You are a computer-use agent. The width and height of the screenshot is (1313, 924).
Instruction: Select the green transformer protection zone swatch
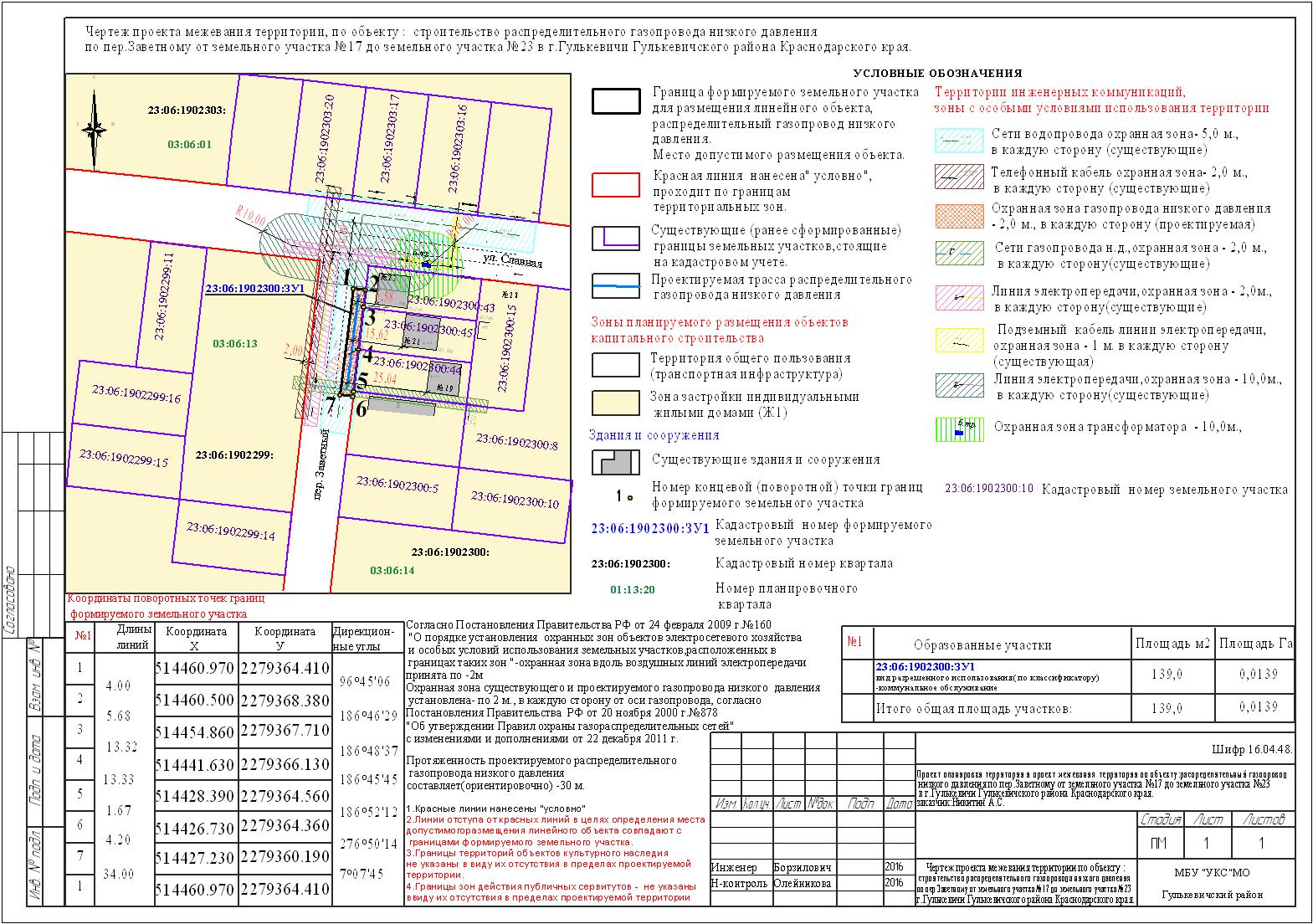tap(958, 429)
